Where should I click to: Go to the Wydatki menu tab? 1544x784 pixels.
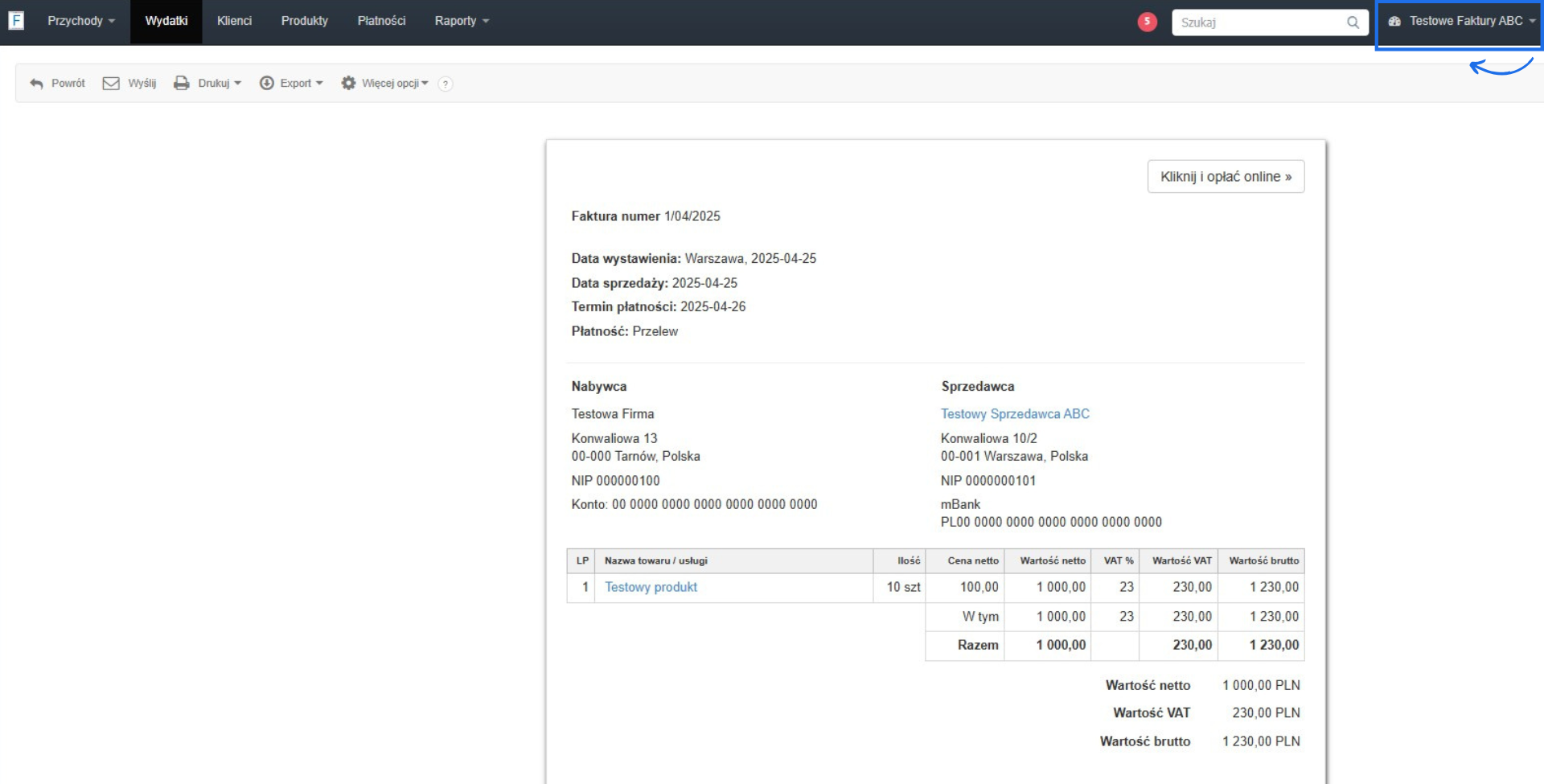pos(166,21)
